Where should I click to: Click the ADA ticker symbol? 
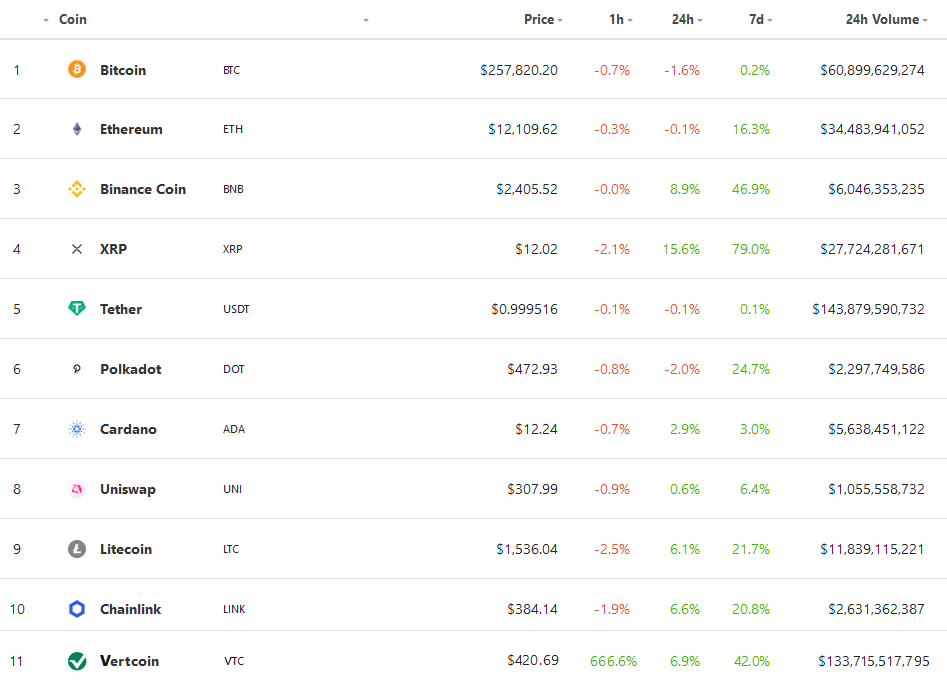[234, 429]
